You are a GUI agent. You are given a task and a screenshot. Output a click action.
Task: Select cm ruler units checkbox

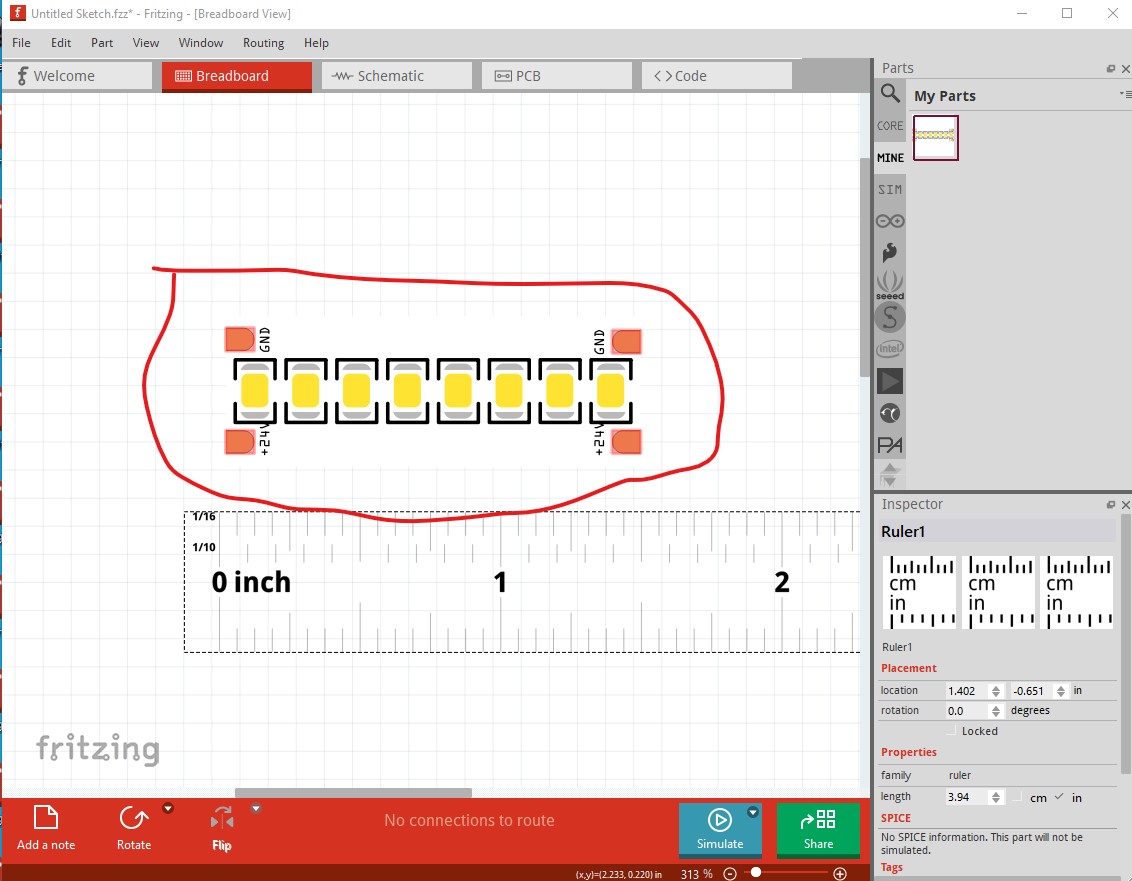[1017, 797]
